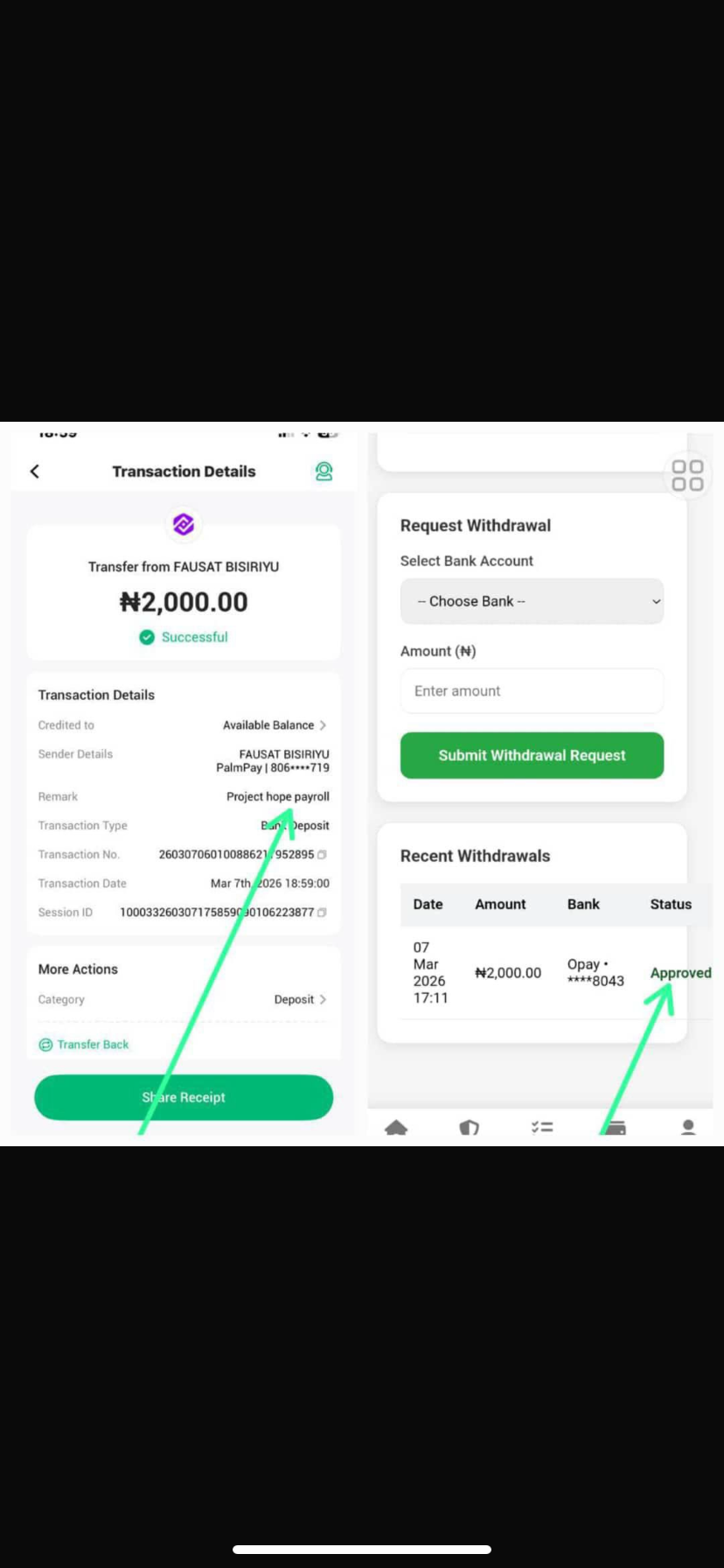Focus the Enter amount input field
This screenshot has height=1568, width=724.
click(x=532, y=691)
